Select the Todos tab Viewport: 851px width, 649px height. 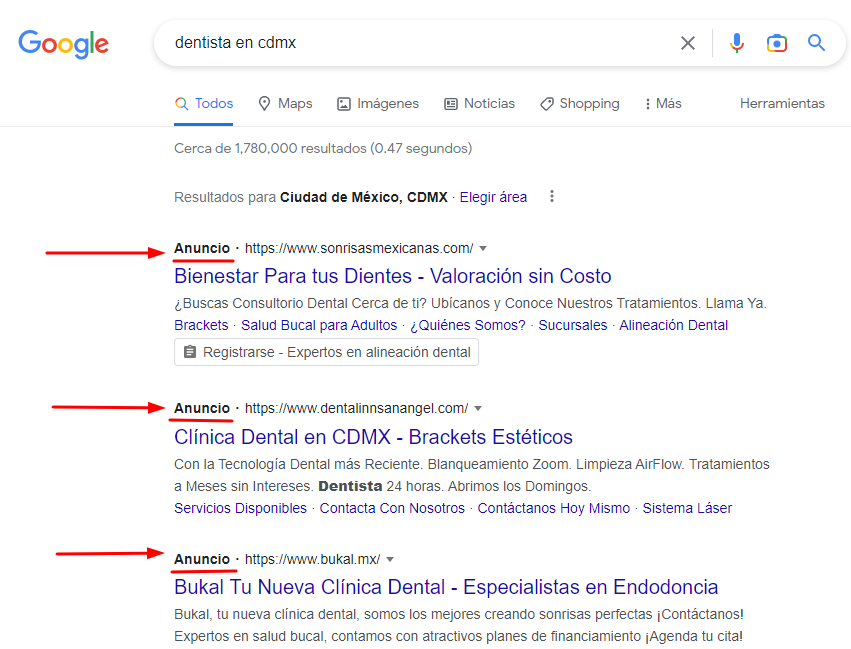click(204, 104)
